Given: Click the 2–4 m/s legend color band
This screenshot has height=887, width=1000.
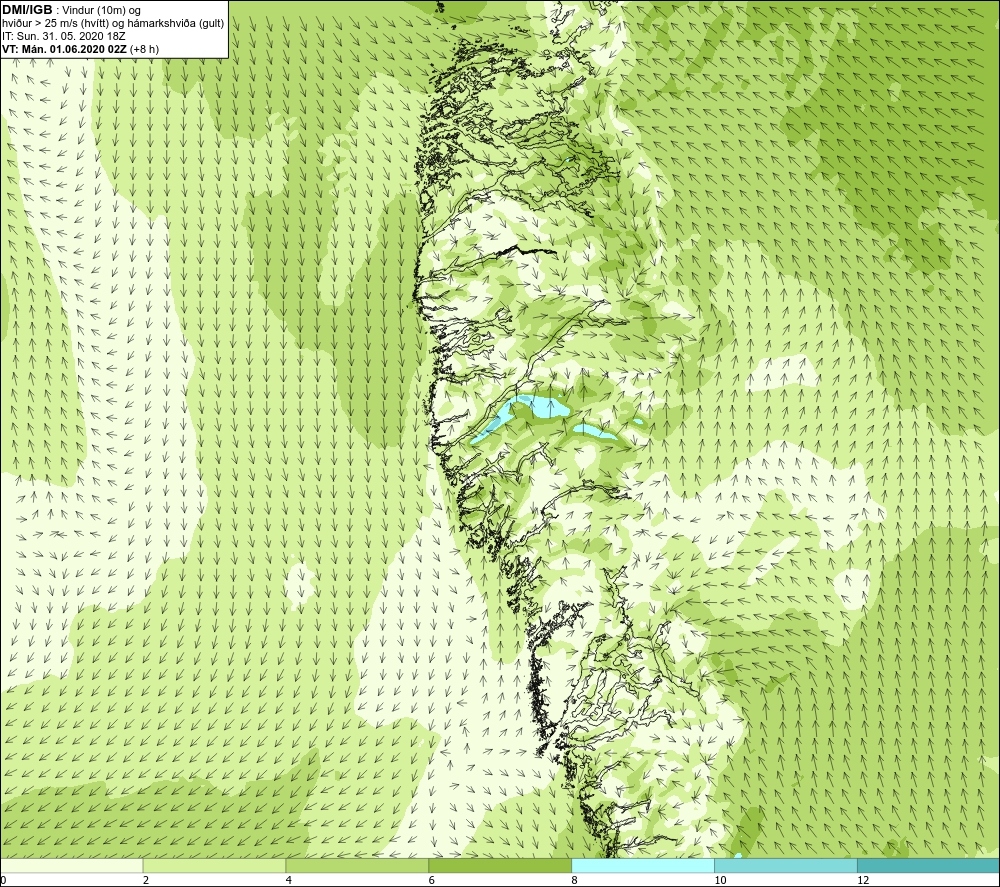Looking at the screenshot, I should [214, 865].
